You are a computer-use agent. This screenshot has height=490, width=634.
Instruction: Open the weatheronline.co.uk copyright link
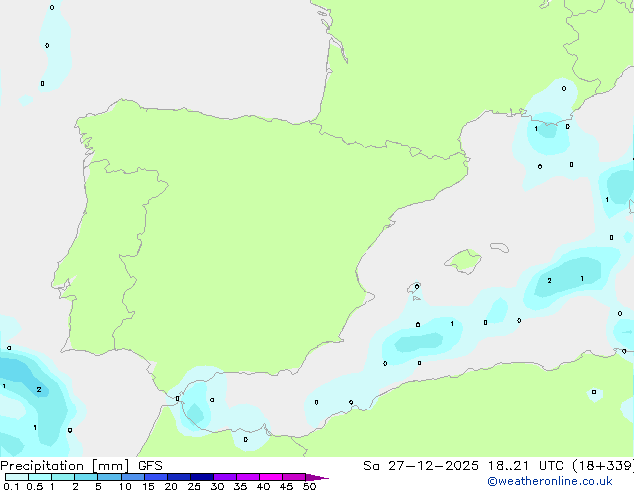click(x=549, y=482)
